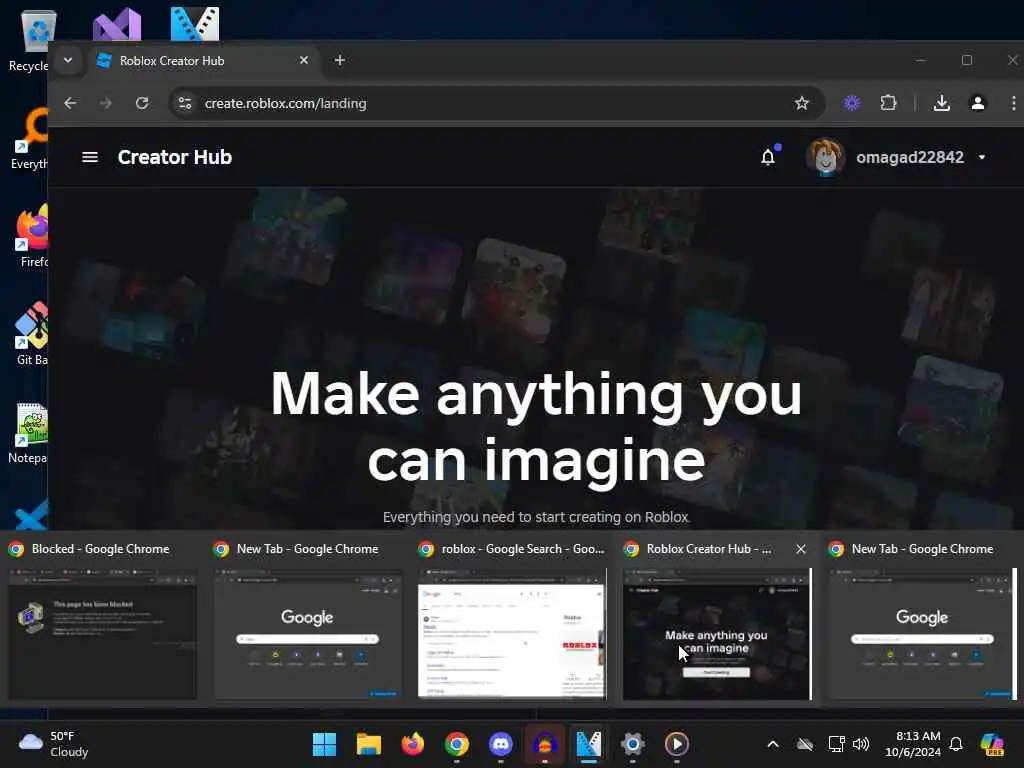Click the browser forward arrow
Viewport: 1024px width, 768px height.
[x=106, y=103]
